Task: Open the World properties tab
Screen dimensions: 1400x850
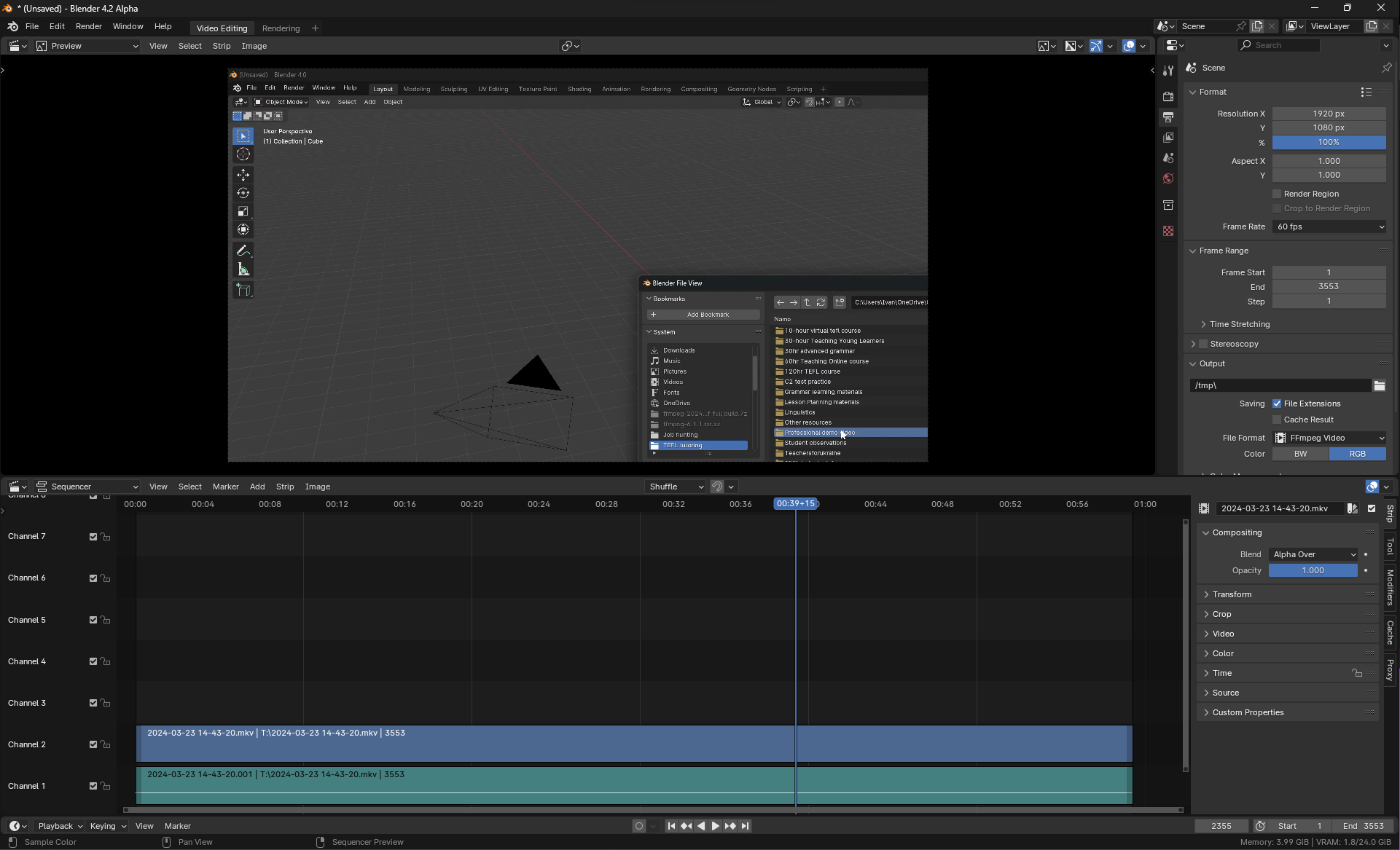Action: (x=1168, y=178)
